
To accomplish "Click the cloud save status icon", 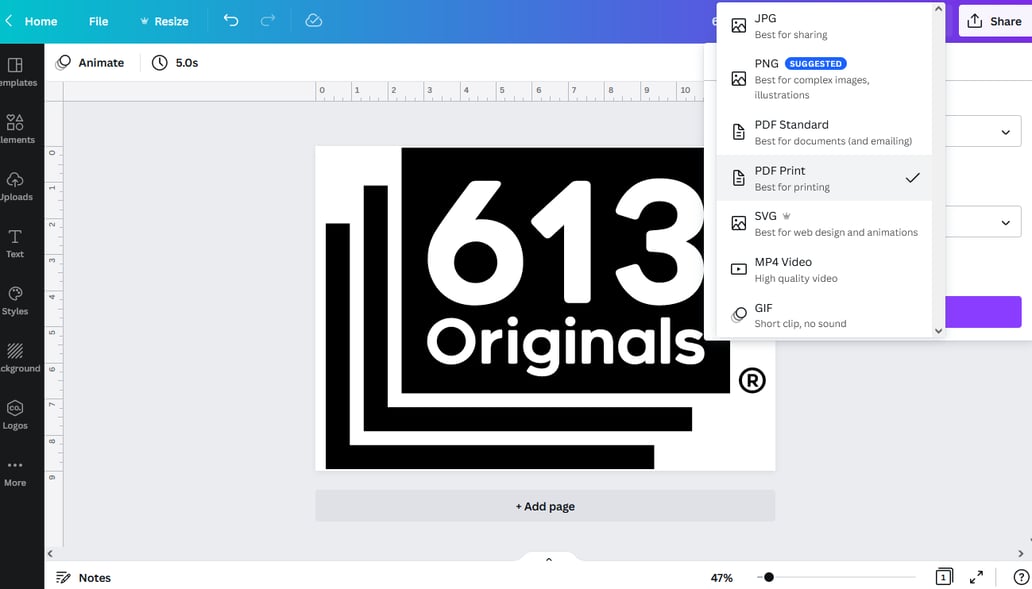I will 313,21.
